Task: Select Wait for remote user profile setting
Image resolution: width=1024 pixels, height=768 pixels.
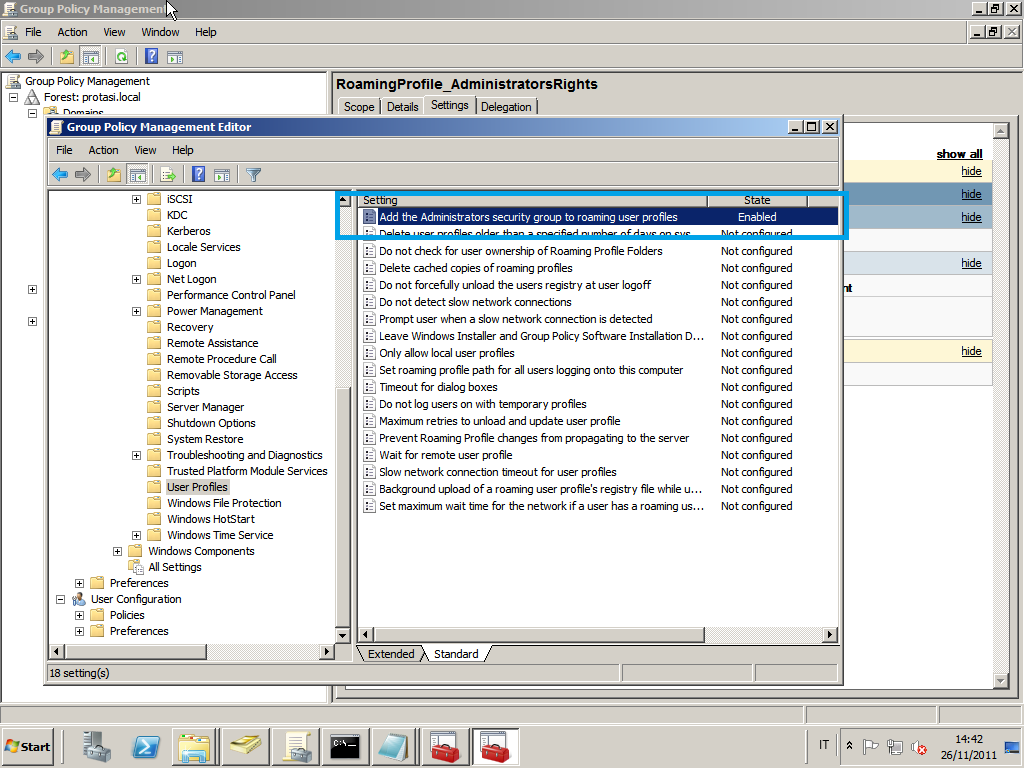Action: coord(445,455)
